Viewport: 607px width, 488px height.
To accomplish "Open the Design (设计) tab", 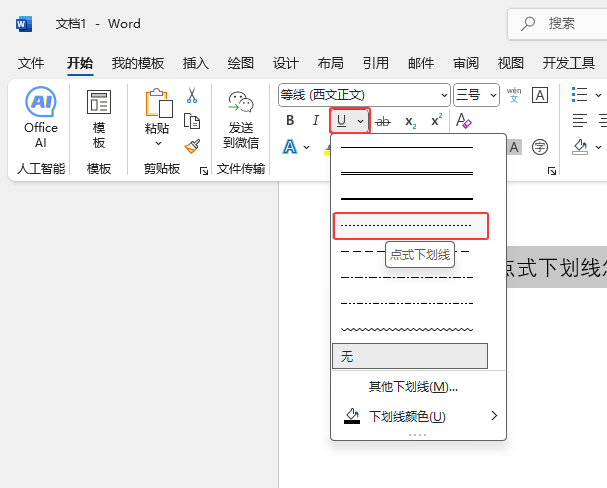I will click(286, 63).
